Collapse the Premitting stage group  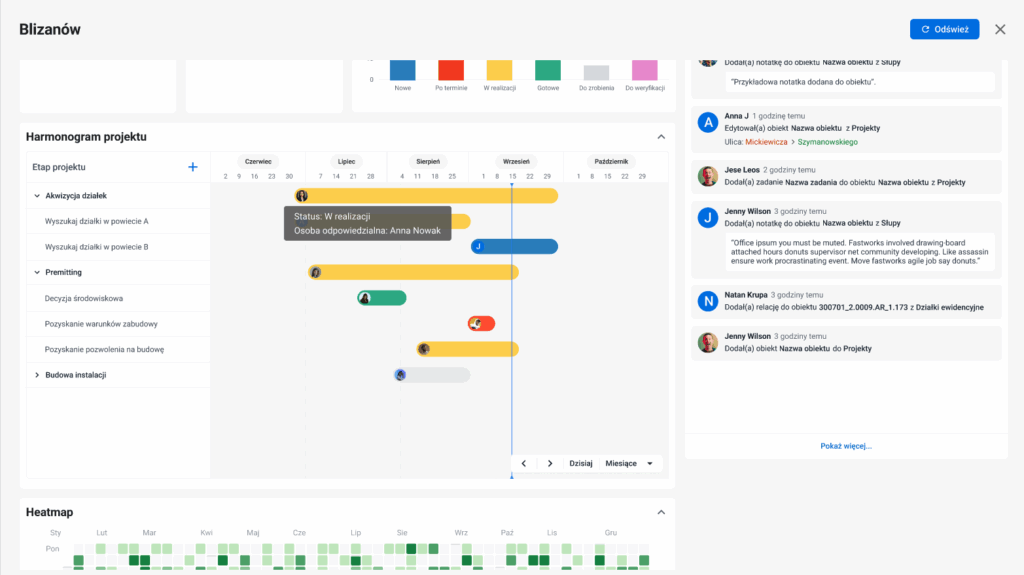point(37,272)
